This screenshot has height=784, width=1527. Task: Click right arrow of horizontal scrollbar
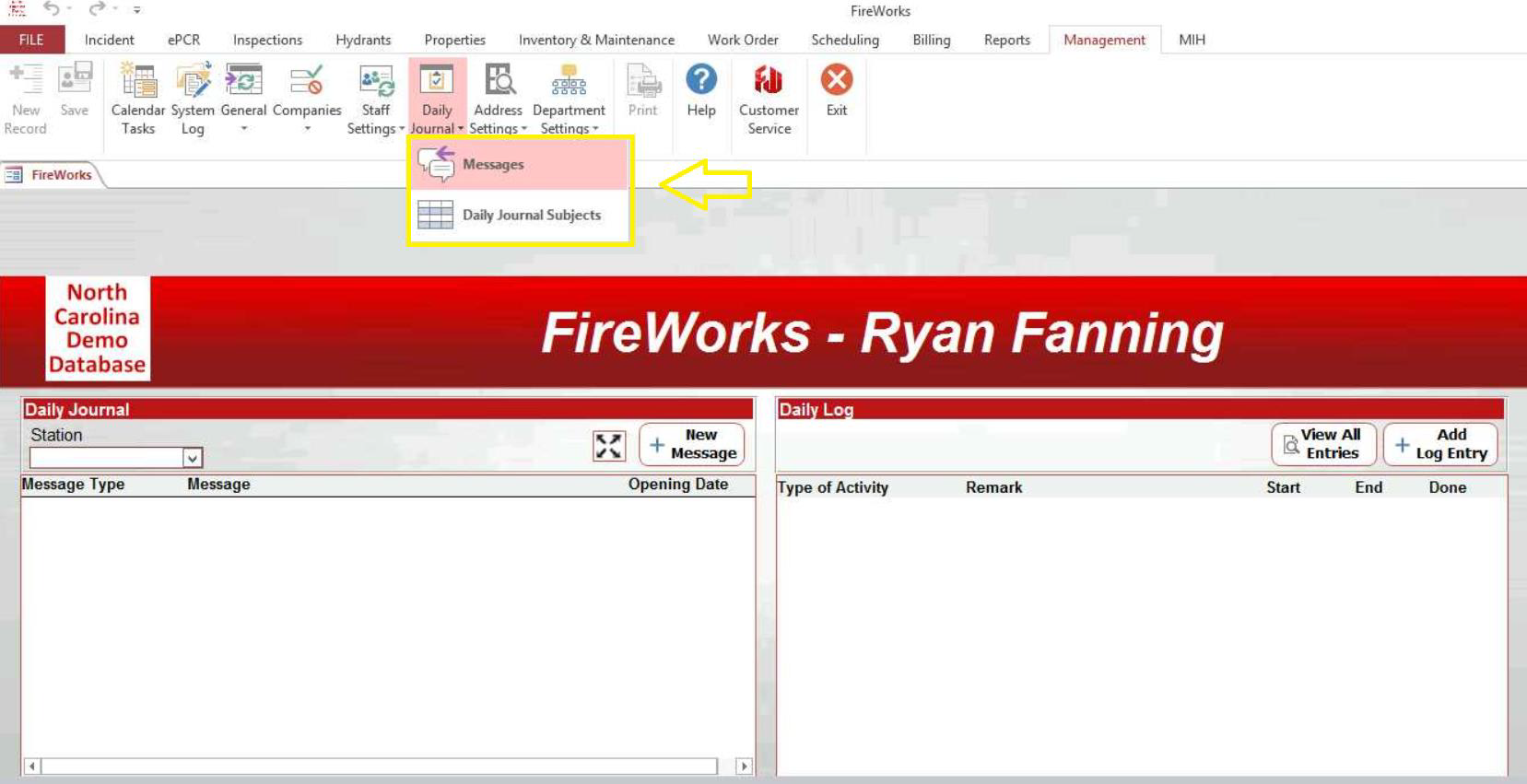pos(744,766)
